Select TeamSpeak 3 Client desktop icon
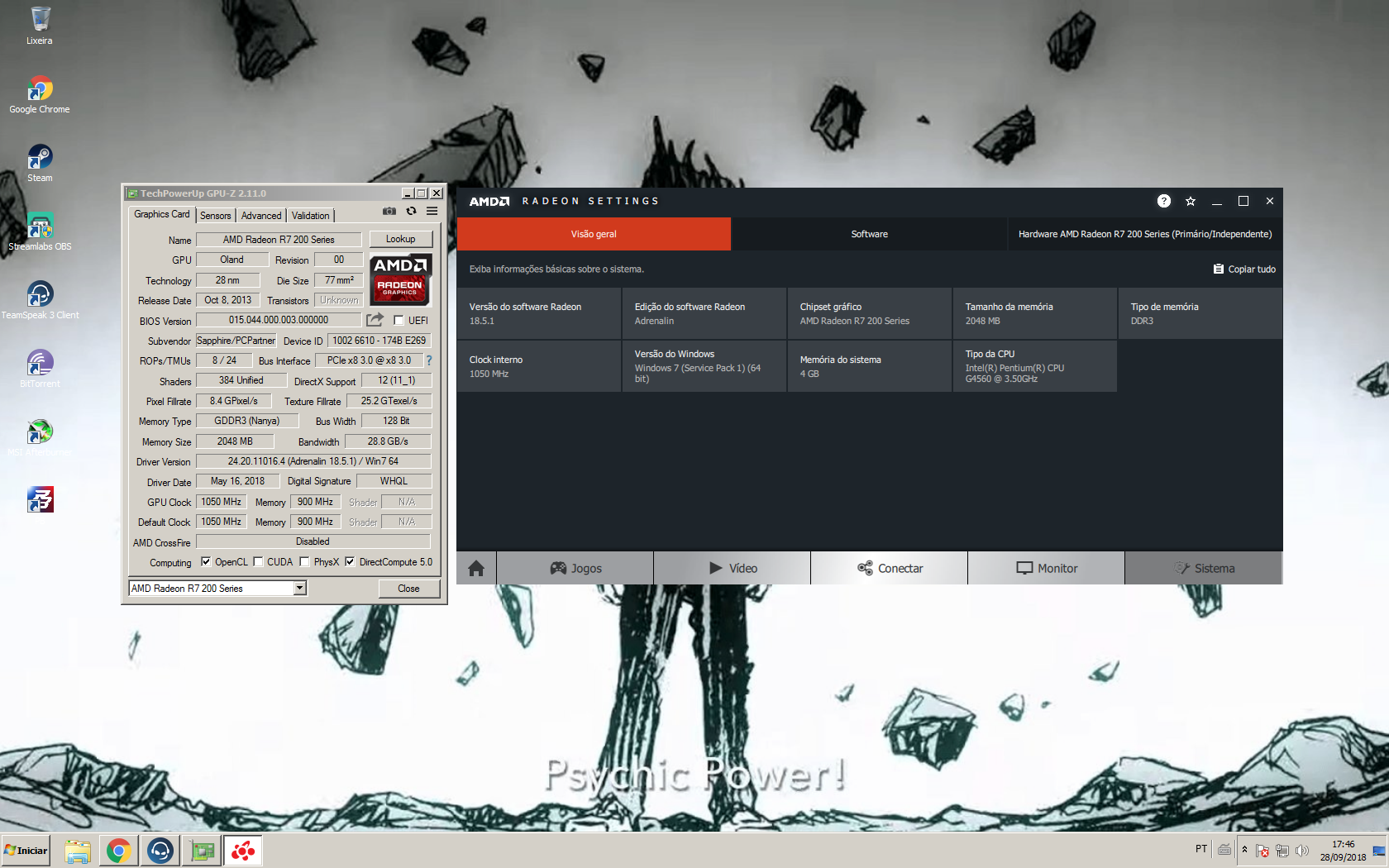Viewport: 1389px width, 868px height. pyautogui.click(x=40, y=300)
